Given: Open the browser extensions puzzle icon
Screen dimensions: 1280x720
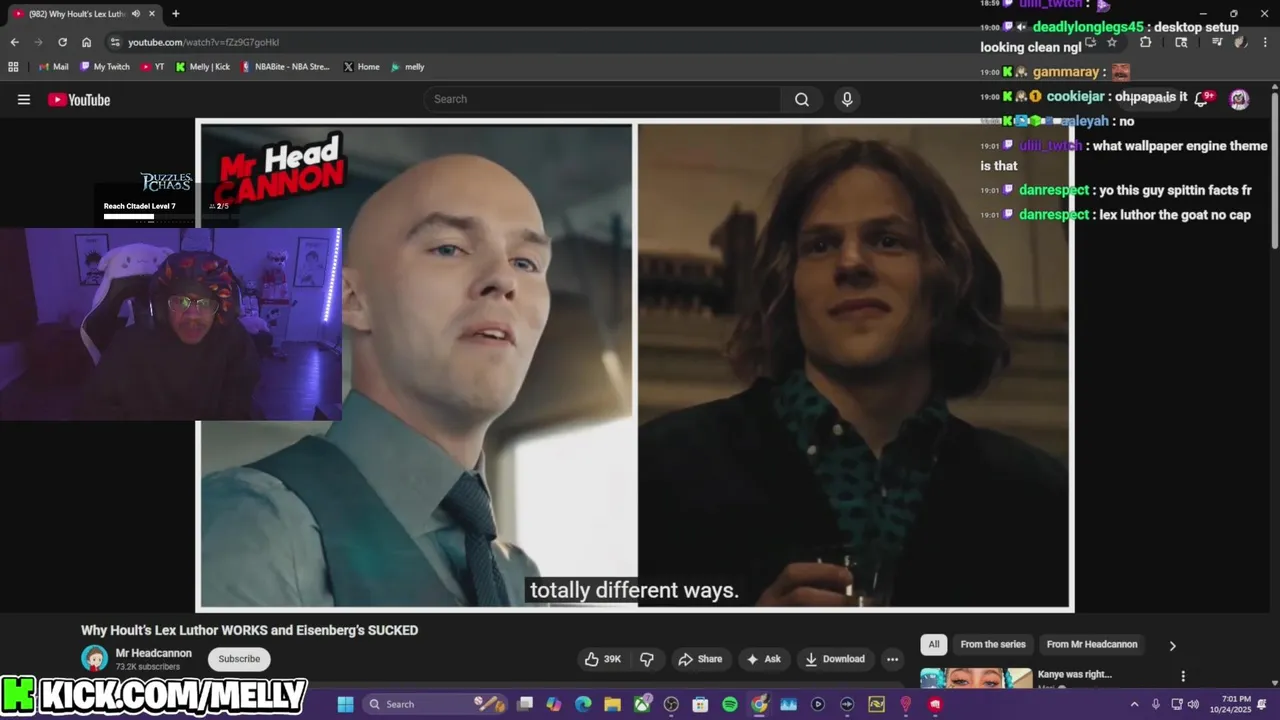Looking at the screenshot, I should (x=1146, y=42).
